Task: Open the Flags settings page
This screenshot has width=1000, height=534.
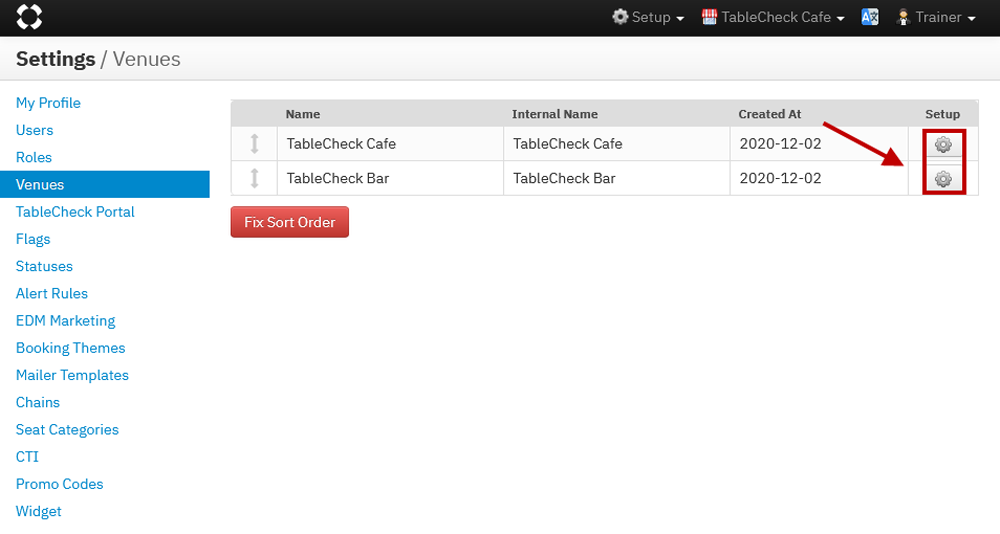Action: (33, 239)
